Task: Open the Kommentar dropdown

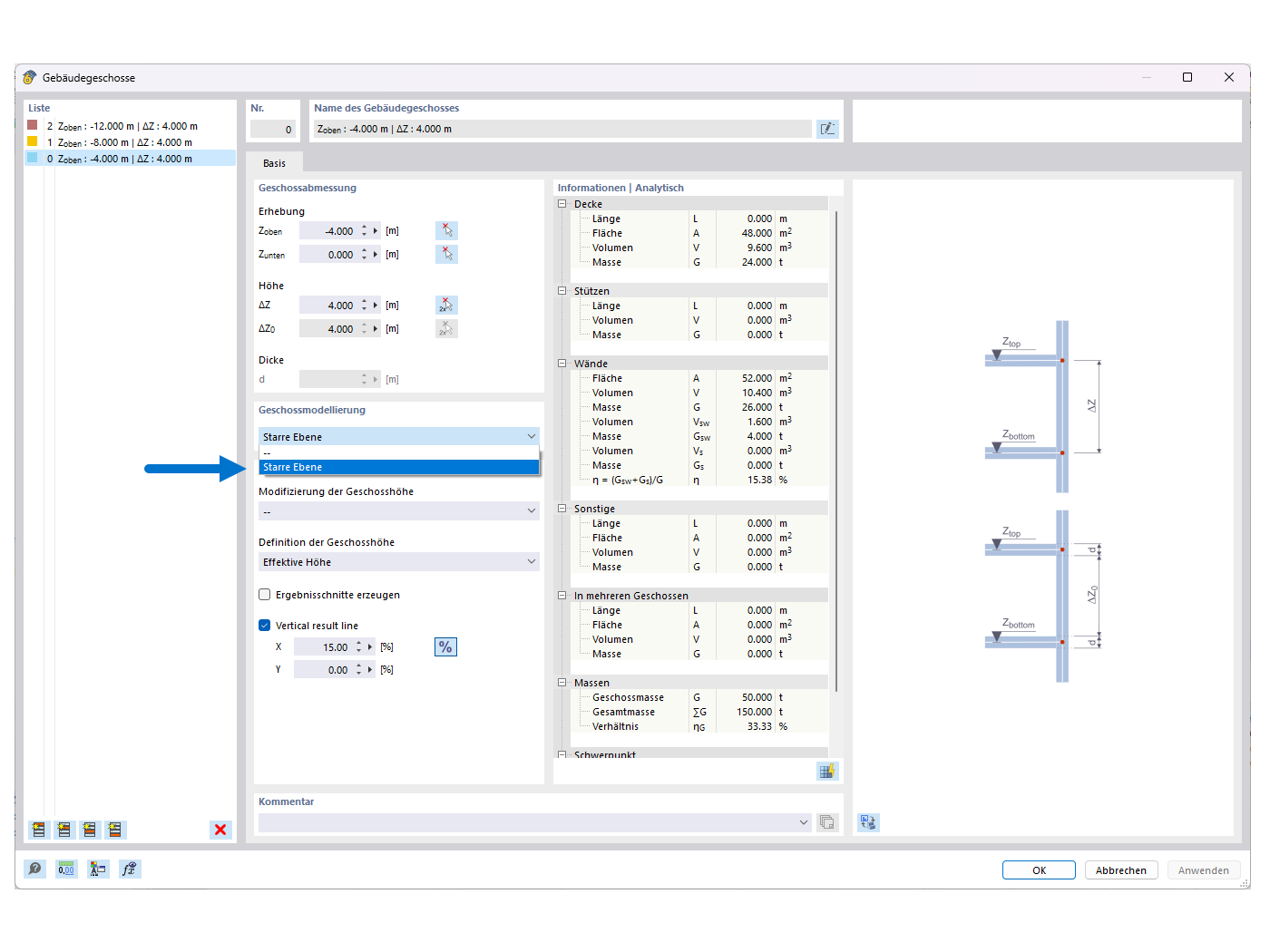Action: [x=804, y=822]
